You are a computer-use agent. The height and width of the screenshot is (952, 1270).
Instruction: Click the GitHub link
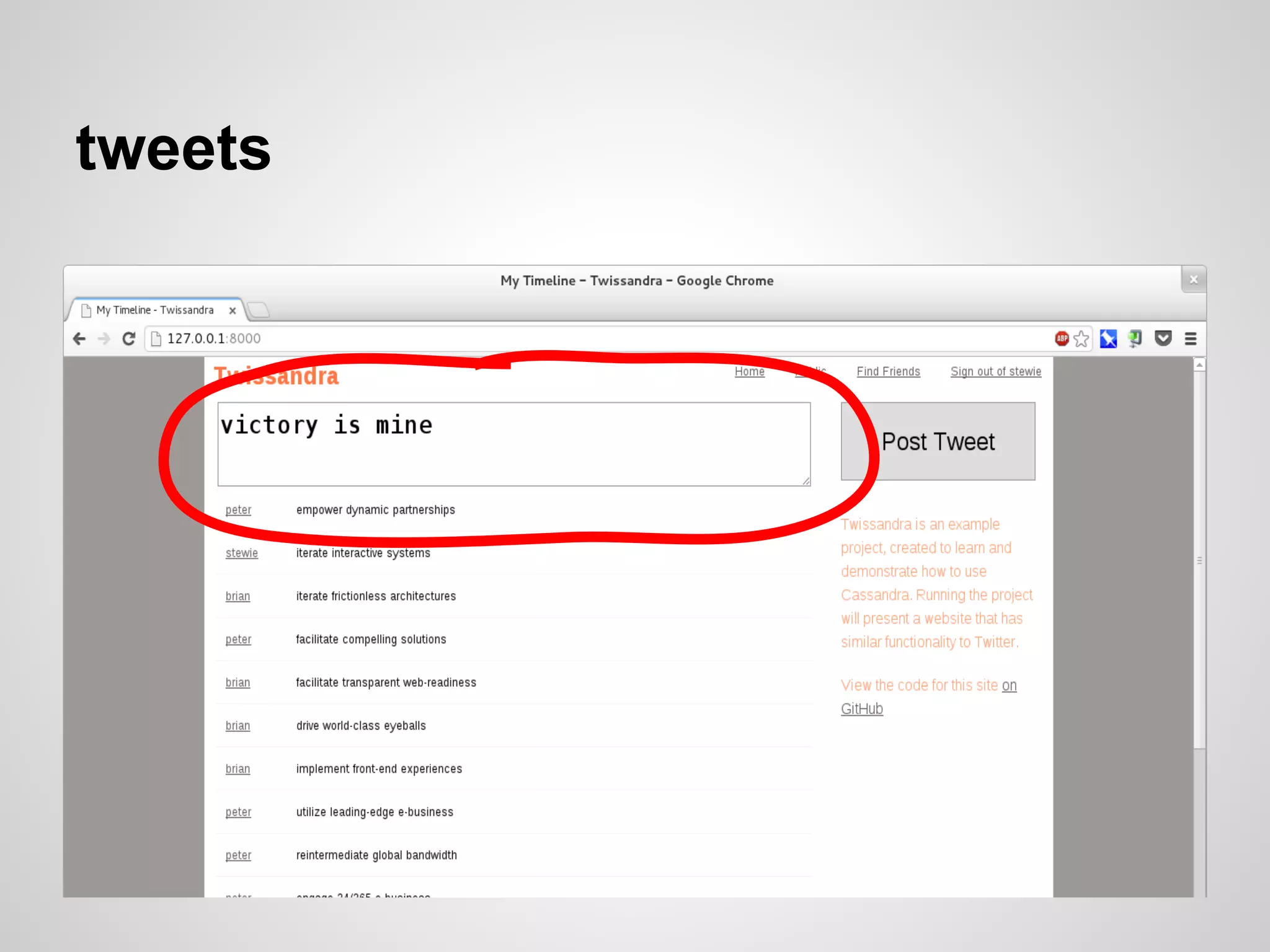tap(861, 708)
